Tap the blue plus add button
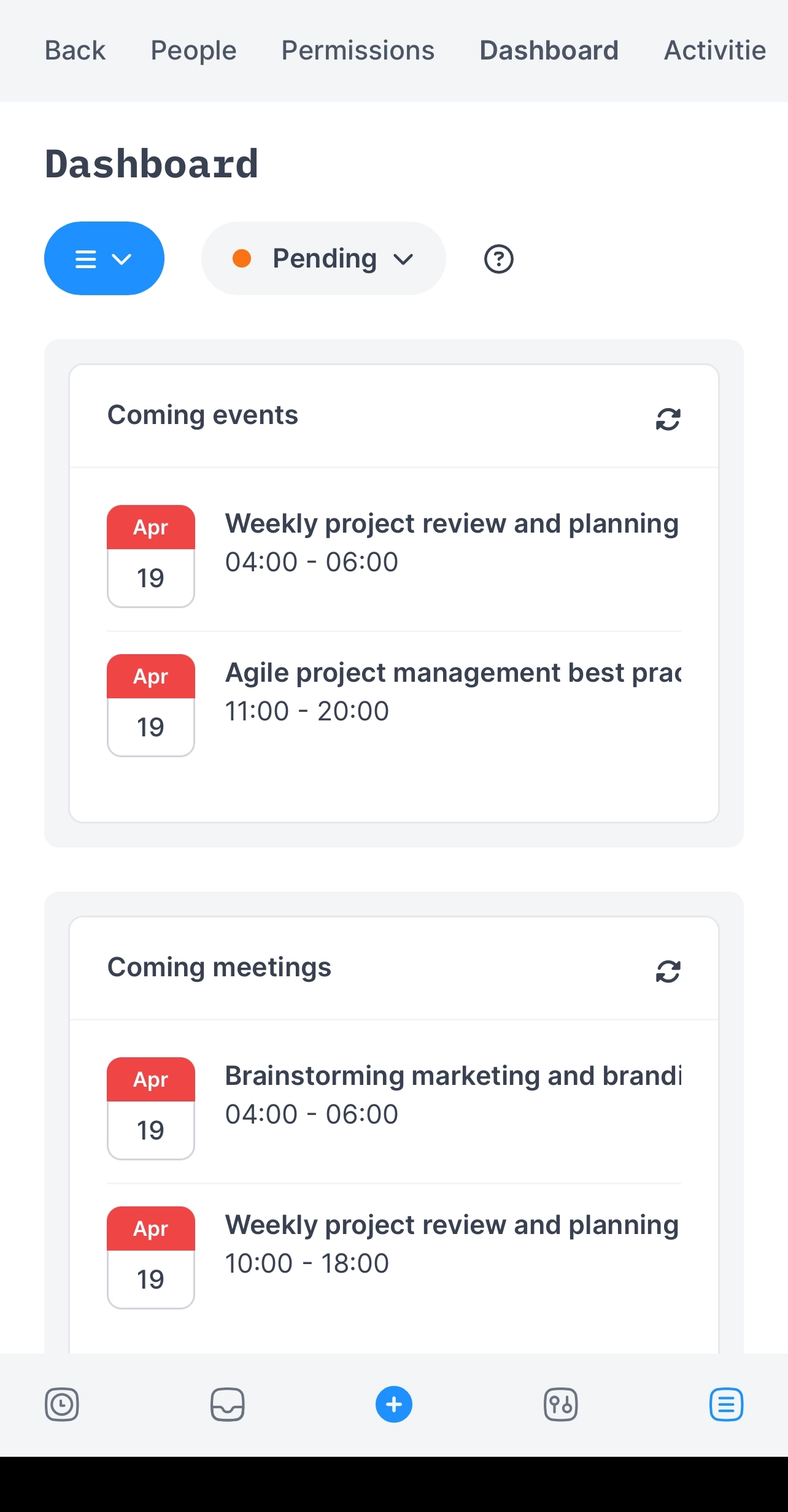788x1512 pixels. click(x=394, y=1404)
